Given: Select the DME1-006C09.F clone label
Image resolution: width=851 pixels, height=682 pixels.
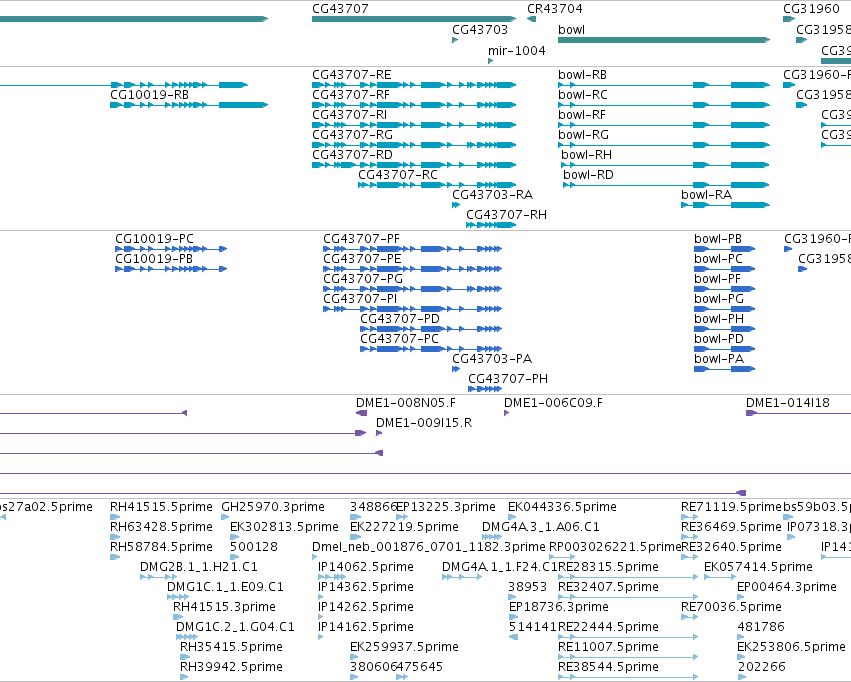Looking at the screenshot, I should [x=553, y=403].
